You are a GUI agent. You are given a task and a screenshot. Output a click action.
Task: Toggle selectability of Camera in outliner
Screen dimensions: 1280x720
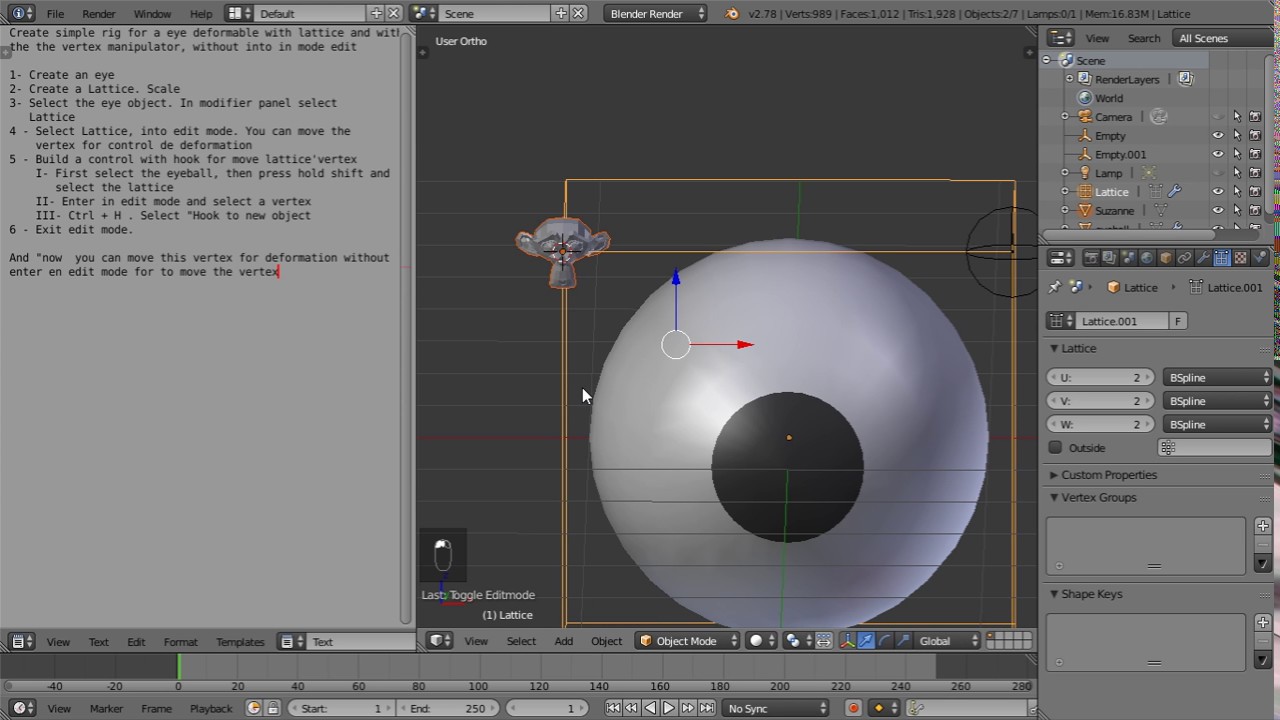pyautogui.click(x=1237, y=117)
